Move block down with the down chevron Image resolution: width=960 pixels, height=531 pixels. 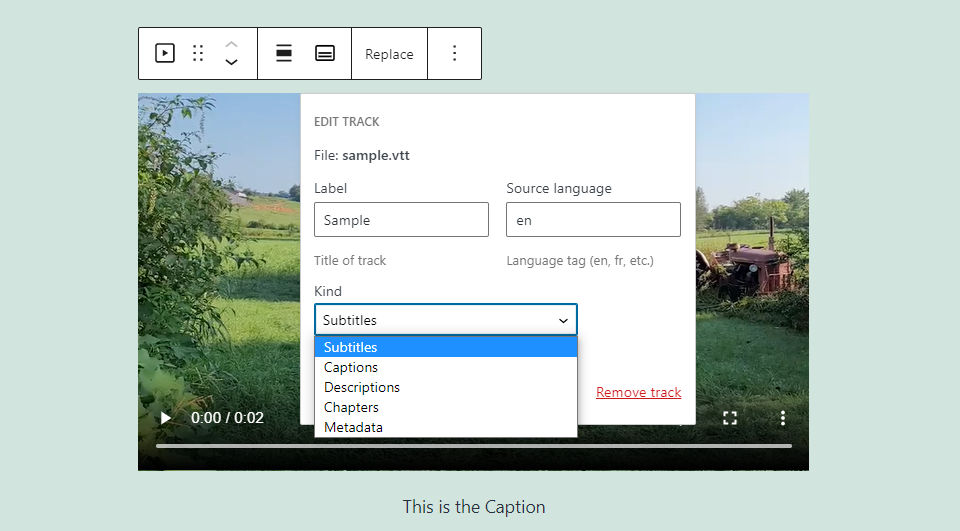pos(231,63)
